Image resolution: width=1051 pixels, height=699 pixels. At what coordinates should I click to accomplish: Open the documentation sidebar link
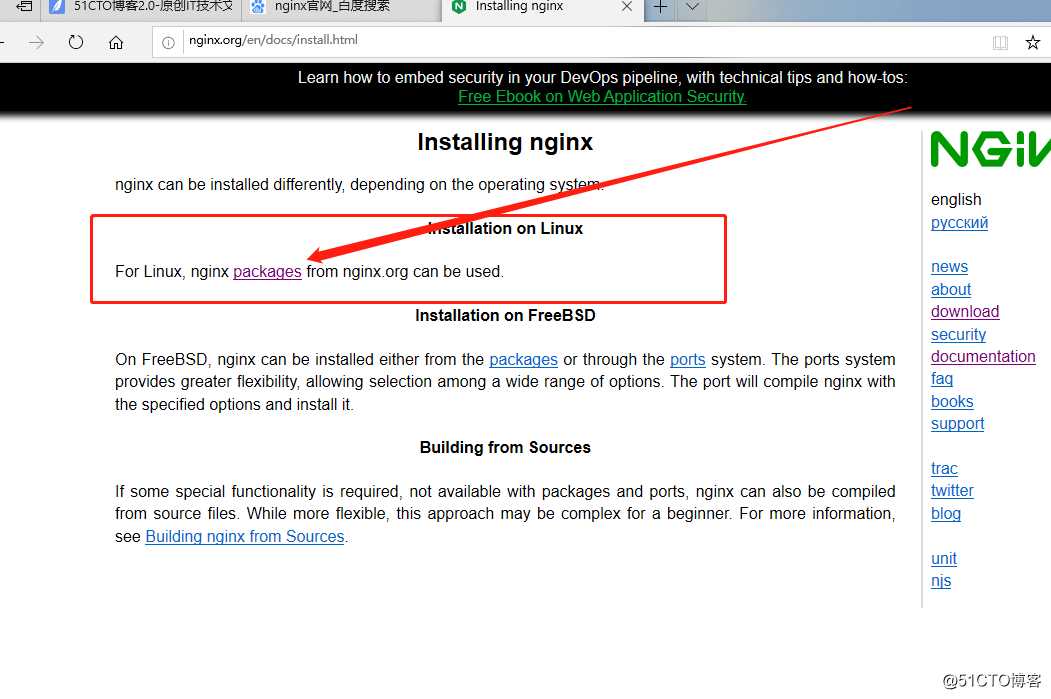pos(983,357)
